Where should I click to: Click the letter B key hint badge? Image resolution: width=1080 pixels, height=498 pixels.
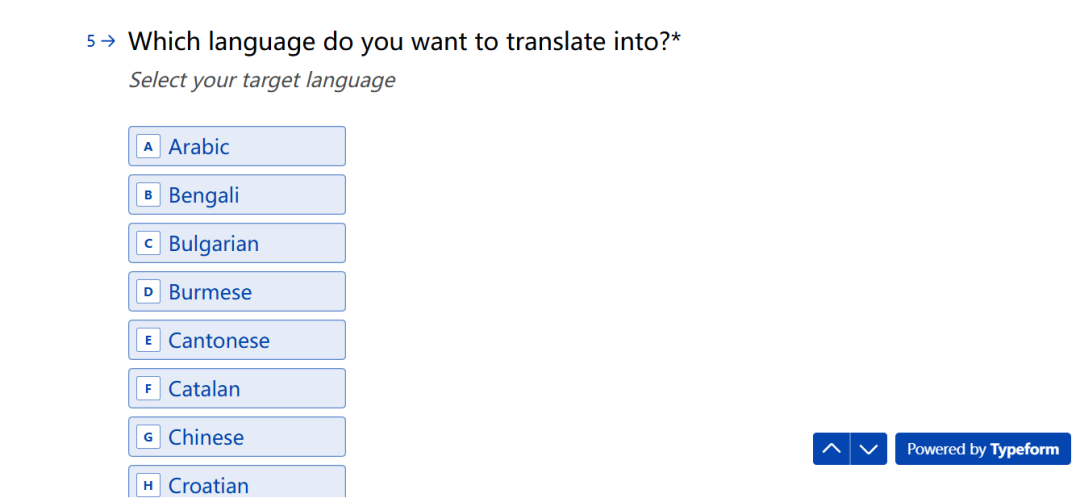(148, 195)
